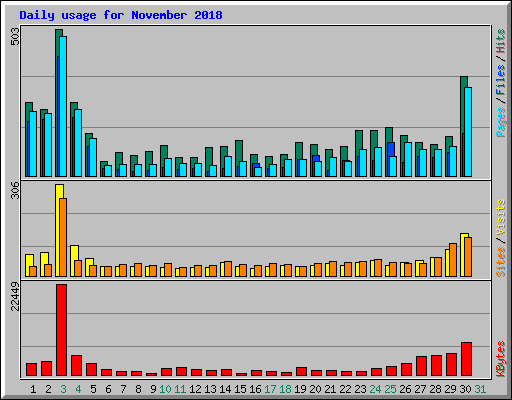This screenshot has width=512, height=400.
Task: Click day 19 on the x-axis
Action: 300,389
